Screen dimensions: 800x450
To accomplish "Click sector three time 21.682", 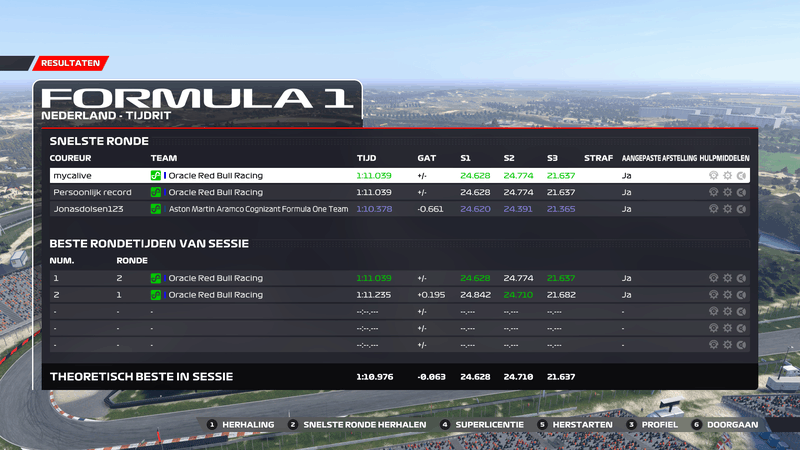I will click(561, 295).
